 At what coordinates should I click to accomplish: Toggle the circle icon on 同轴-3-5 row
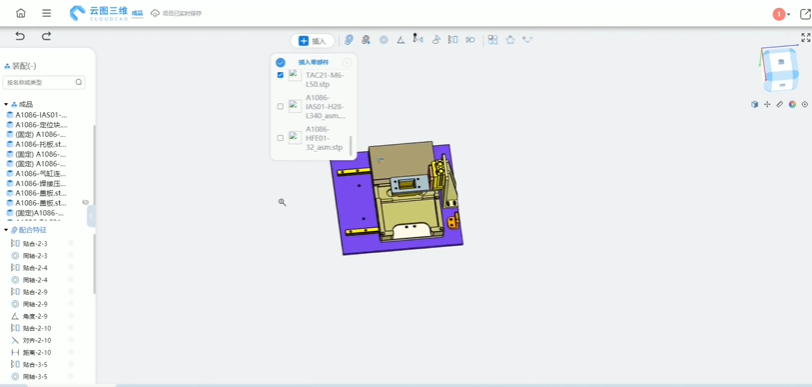(71, 376)
